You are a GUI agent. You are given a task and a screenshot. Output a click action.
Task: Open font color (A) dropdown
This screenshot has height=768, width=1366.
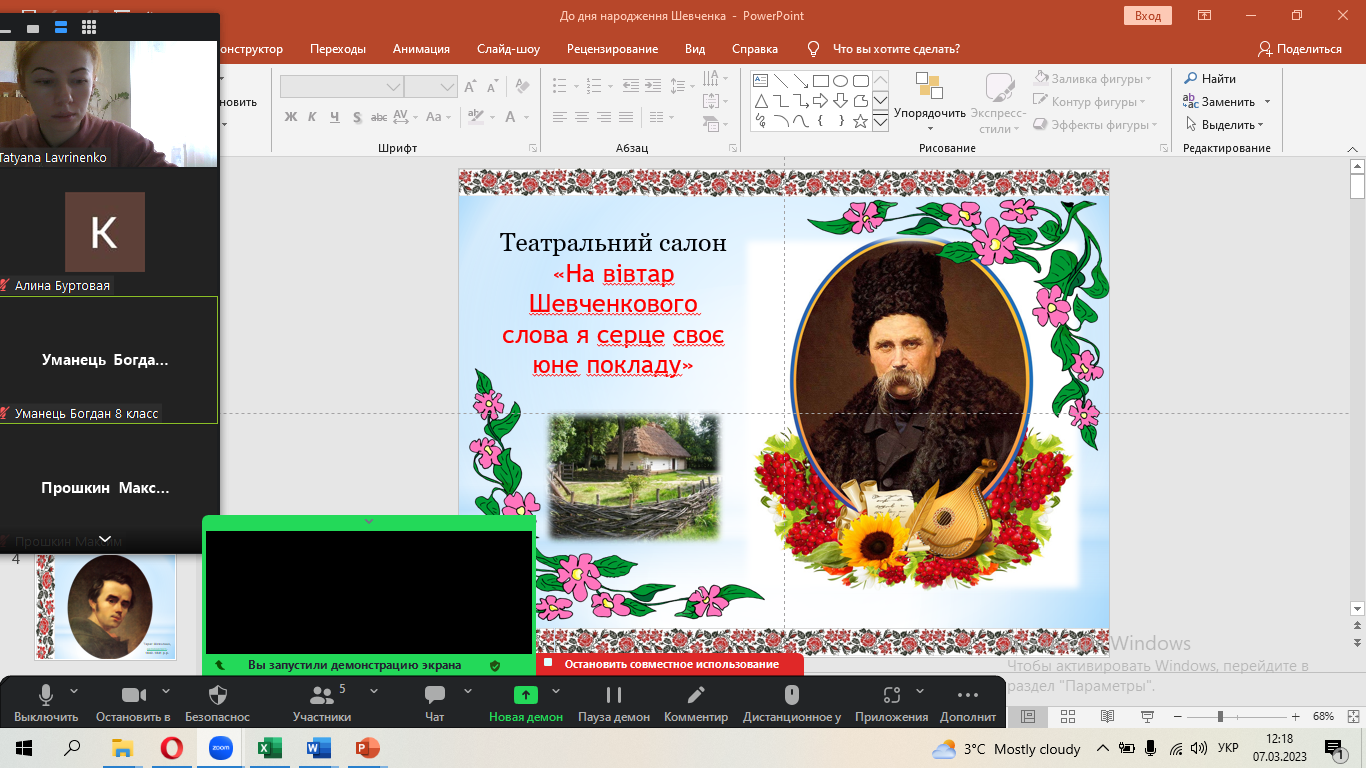pos(517,117)
